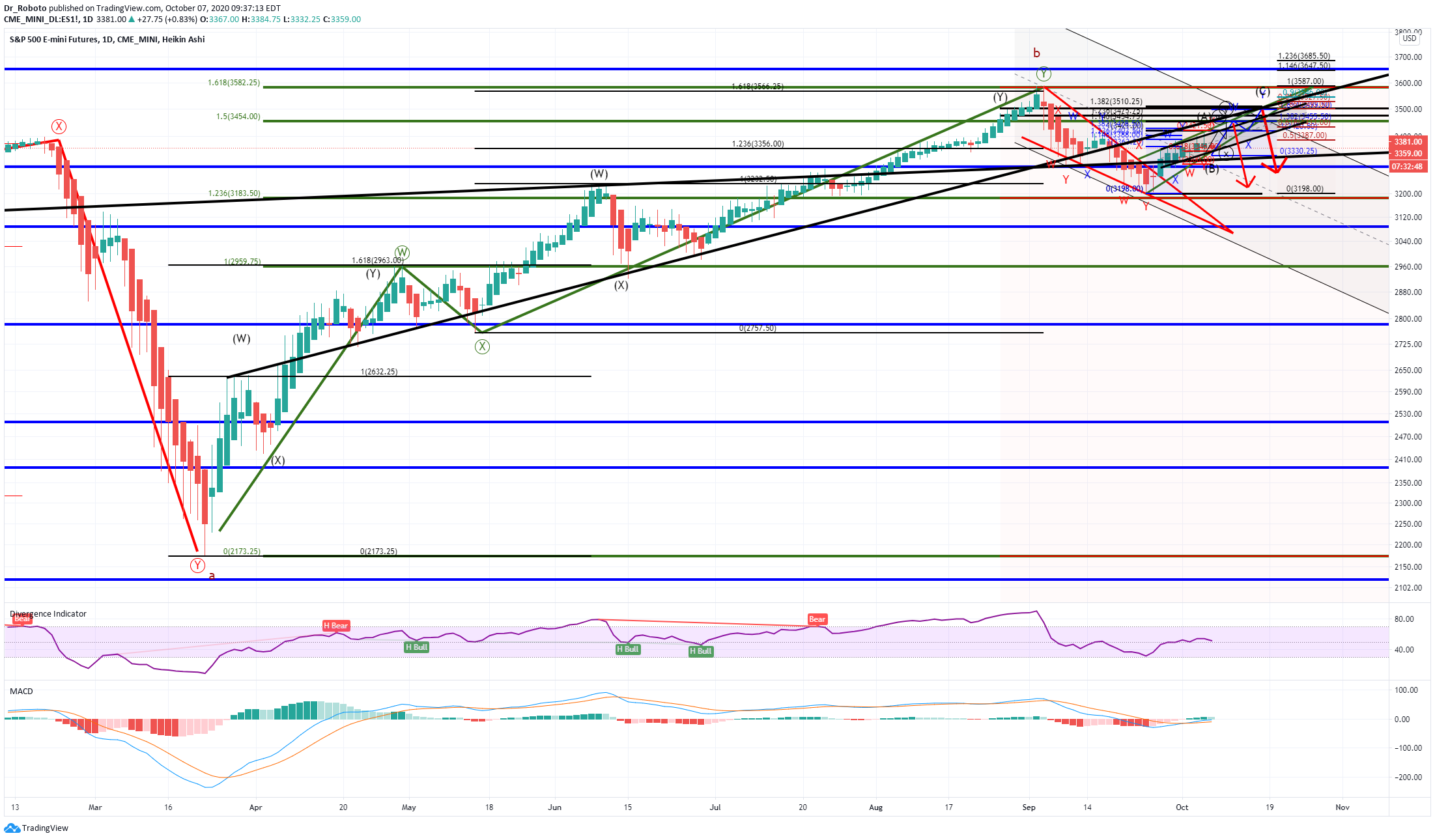The image size is (1435, 840).
Task: Click the S&P 500 E-mini Futures chart title
Action: point(107,39)
